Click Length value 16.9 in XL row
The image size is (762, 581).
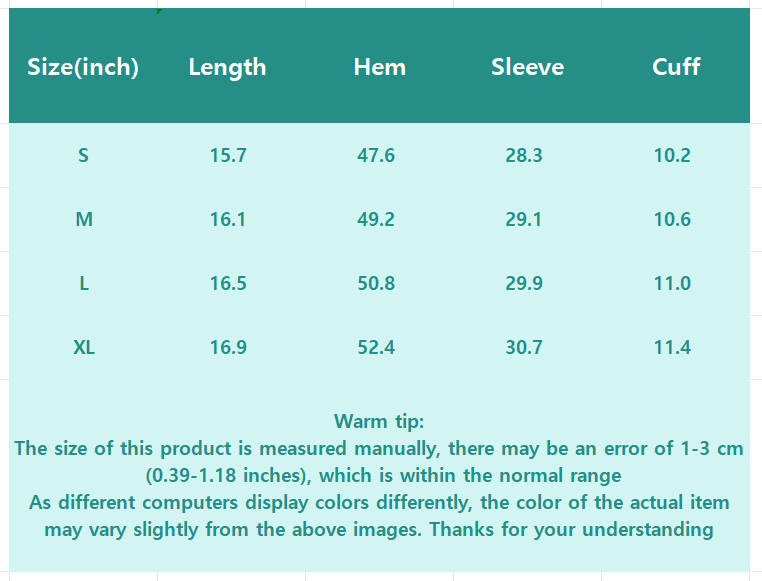tap(228, 347)
